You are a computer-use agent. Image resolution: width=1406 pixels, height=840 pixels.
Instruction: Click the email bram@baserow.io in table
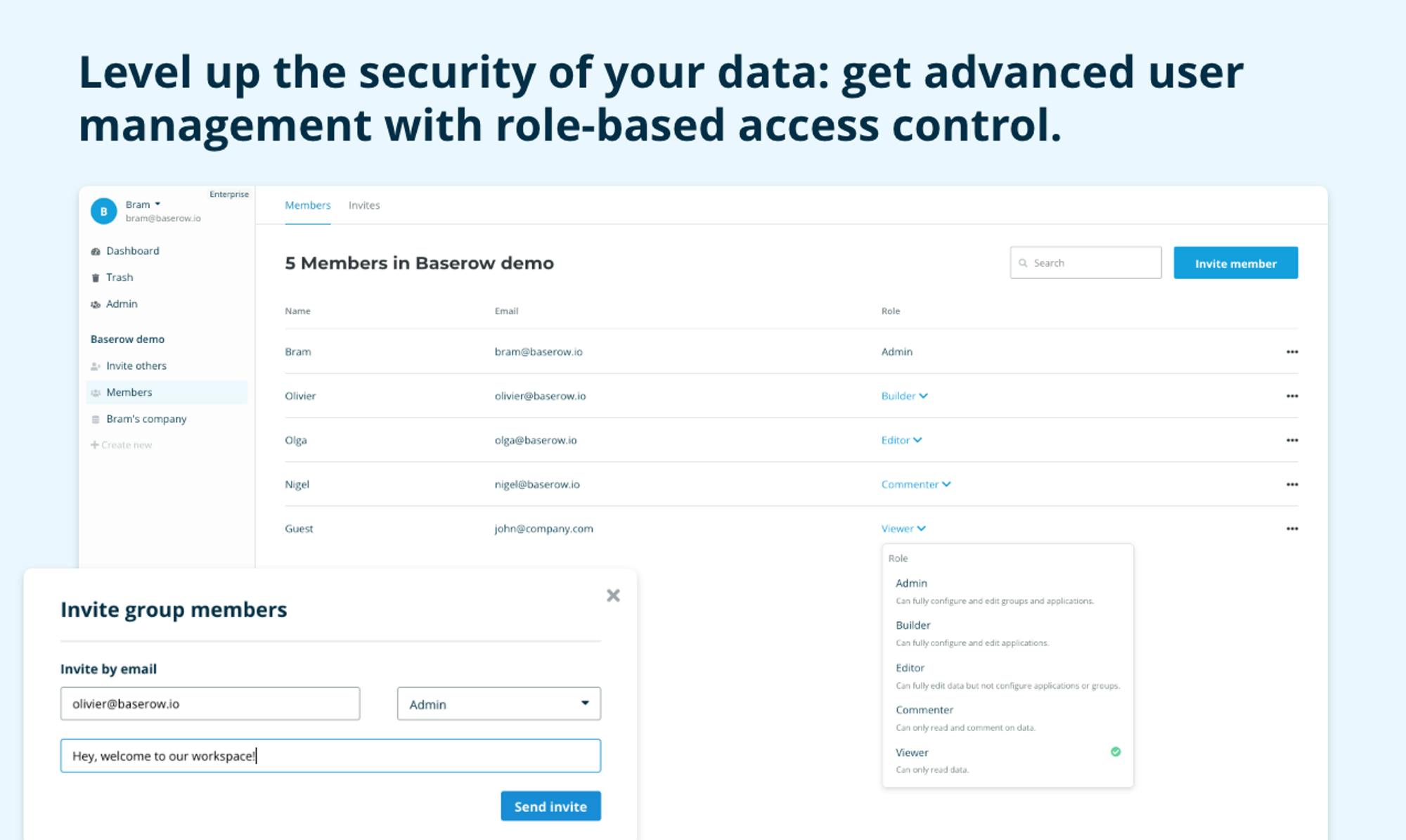pyautogui.click(x=538, y=351)
